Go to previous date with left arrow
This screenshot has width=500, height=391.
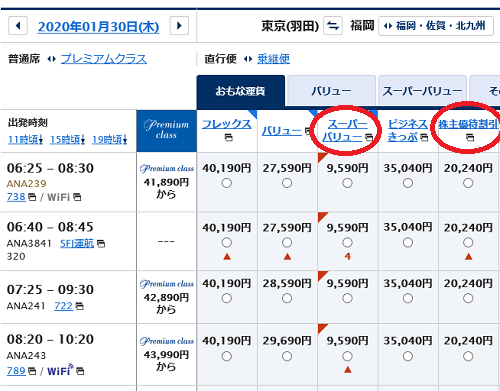pos(18,26)
